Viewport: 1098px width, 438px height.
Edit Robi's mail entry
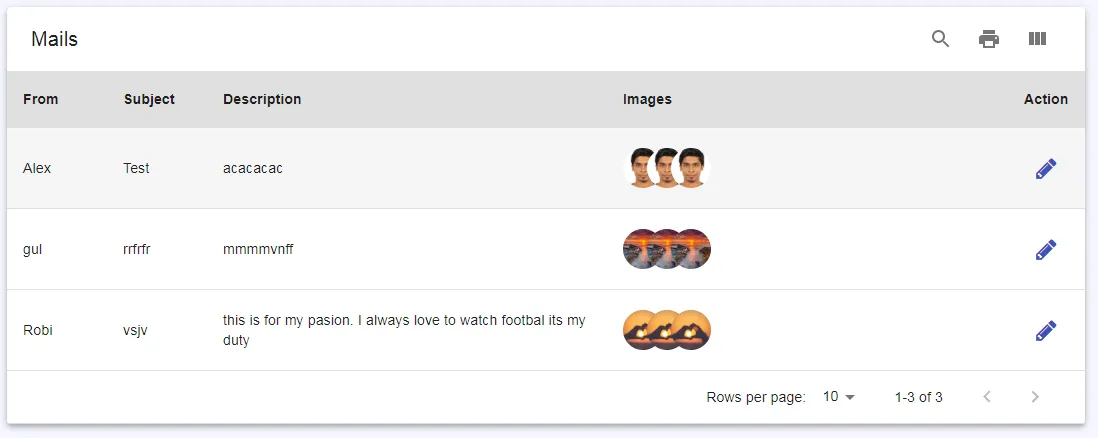coord(1045,330)
